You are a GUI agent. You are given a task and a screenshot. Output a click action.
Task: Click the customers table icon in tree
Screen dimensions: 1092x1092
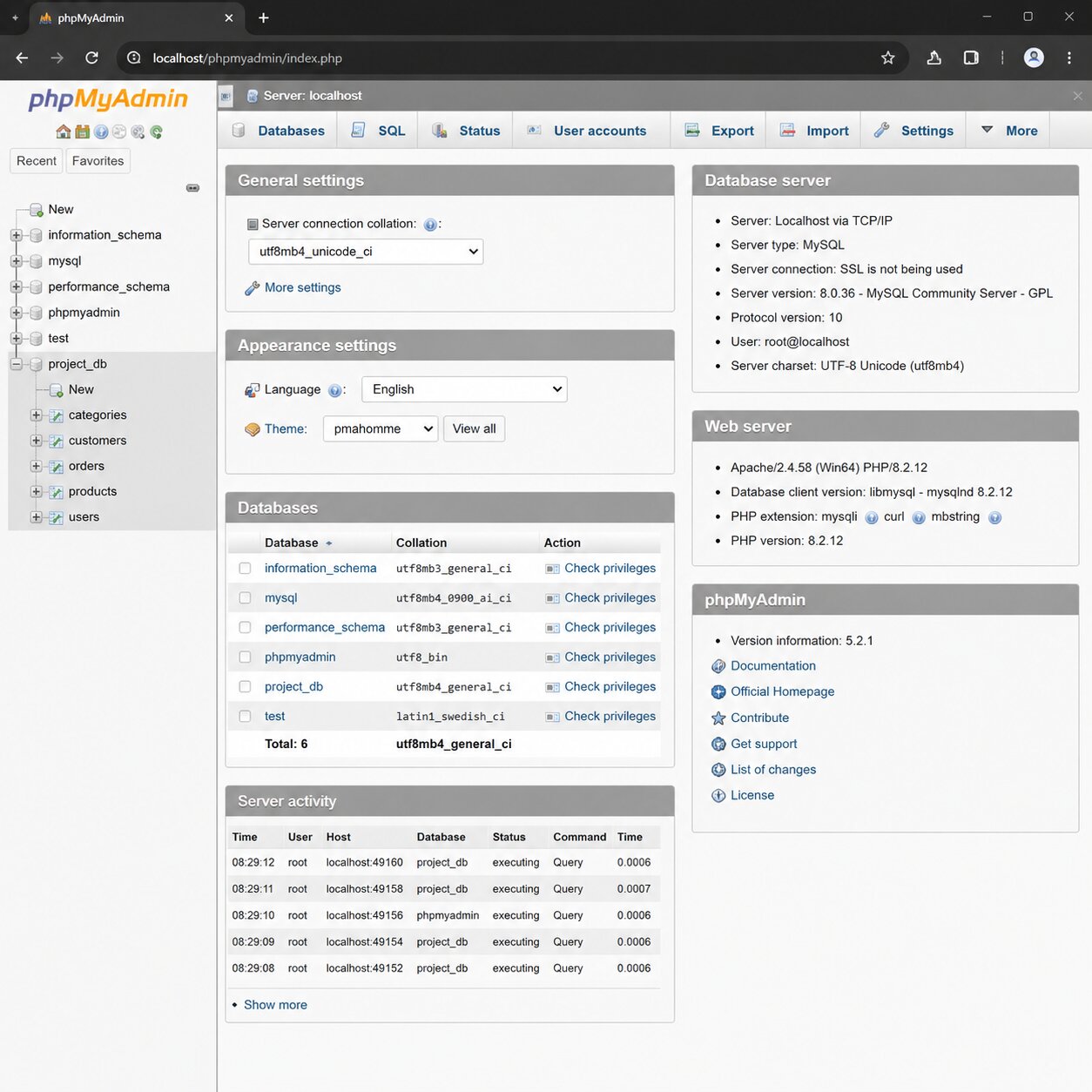tap(57, 441)
